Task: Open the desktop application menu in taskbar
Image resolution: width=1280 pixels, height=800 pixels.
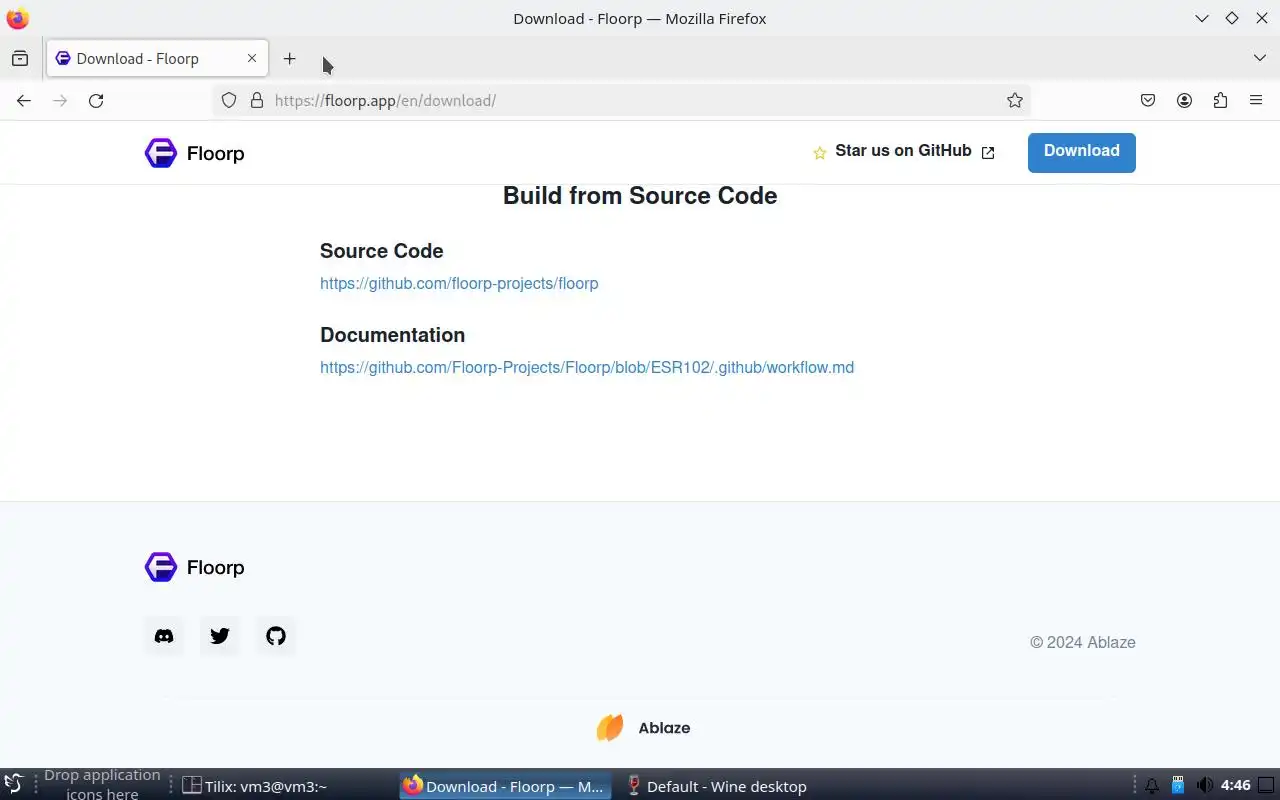Action: [x=14, y=785]
